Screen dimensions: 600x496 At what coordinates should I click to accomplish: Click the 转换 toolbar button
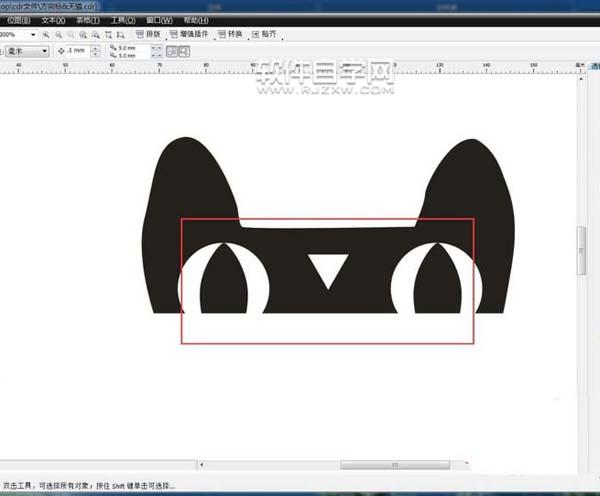[x=231, y=34]
